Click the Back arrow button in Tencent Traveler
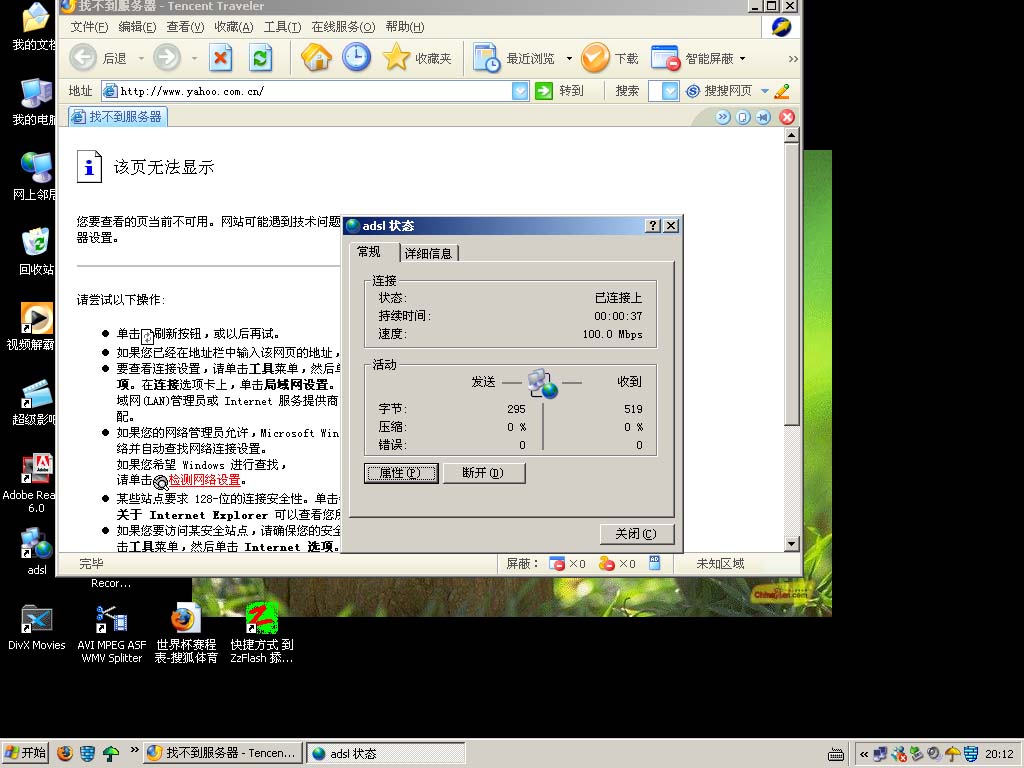 pyautogui.click(x=83, y=58)
